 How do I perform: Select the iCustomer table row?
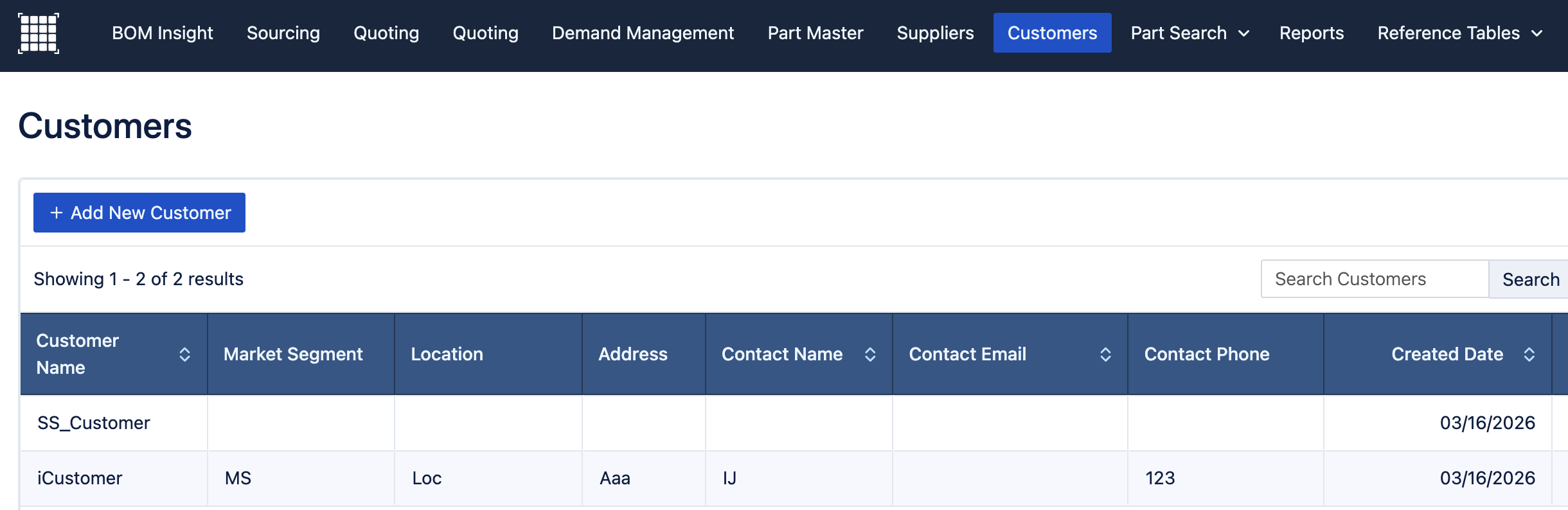point(80,478)
